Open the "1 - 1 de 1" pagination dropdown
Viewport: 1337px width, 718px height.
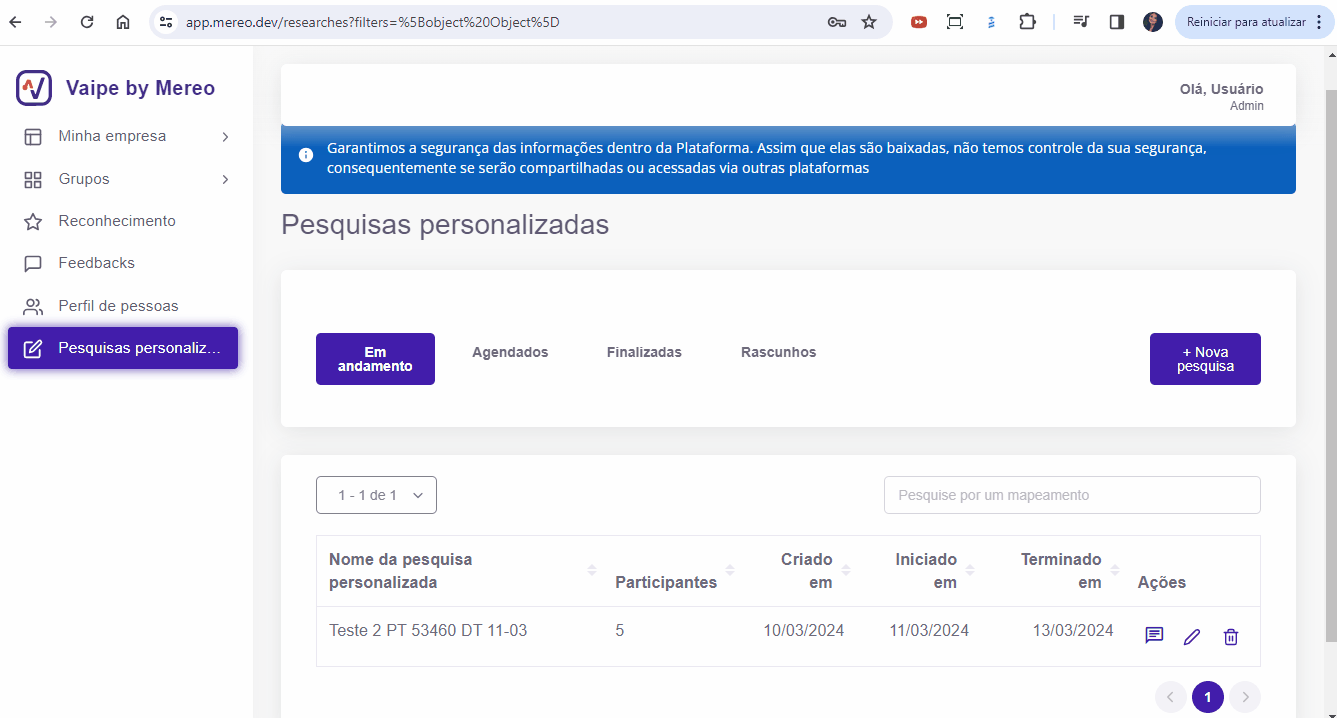click(376, 494)
